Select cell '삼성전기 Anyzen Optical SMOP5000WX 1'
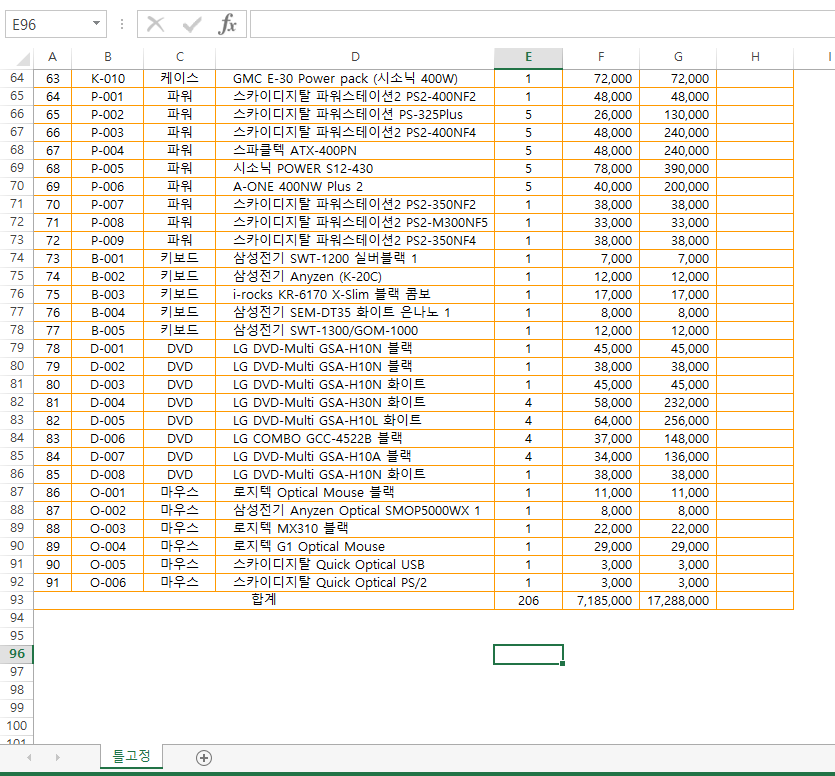This screenshot has height=776, width=835. coord(355,511)
